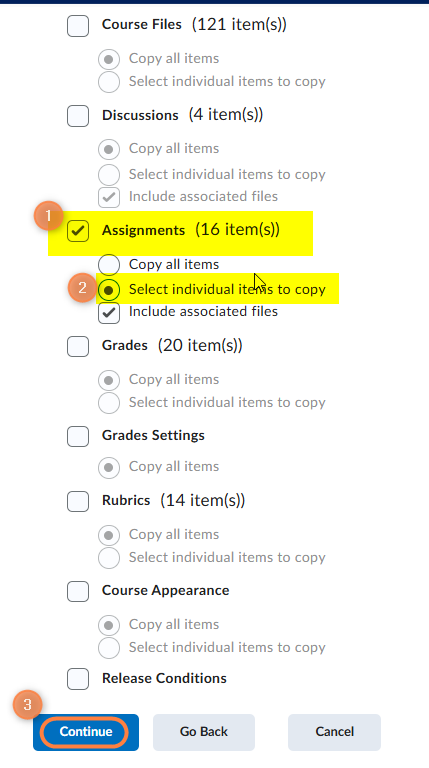Screen dimensions: 429x768
Task: Select Copy all items under Course Files
Action: click(109, 59)
